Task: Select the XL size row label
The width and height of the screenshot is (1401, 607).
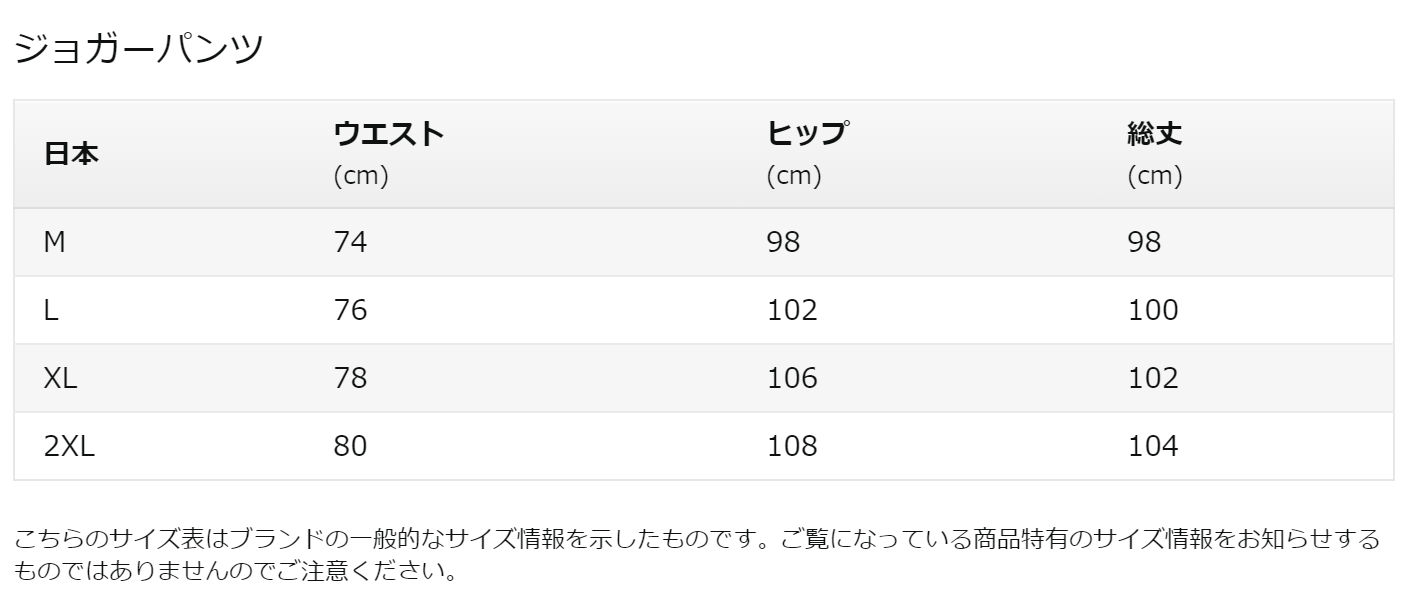Action: [61, 378]
